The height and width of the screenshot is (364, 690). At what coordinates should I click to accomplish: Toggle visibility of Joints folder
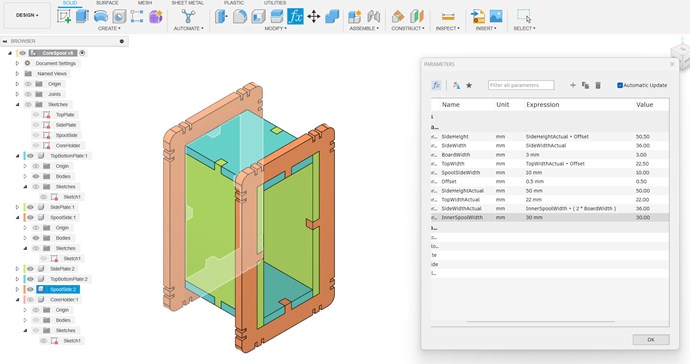pyautogui.click(x=29, y=94)
